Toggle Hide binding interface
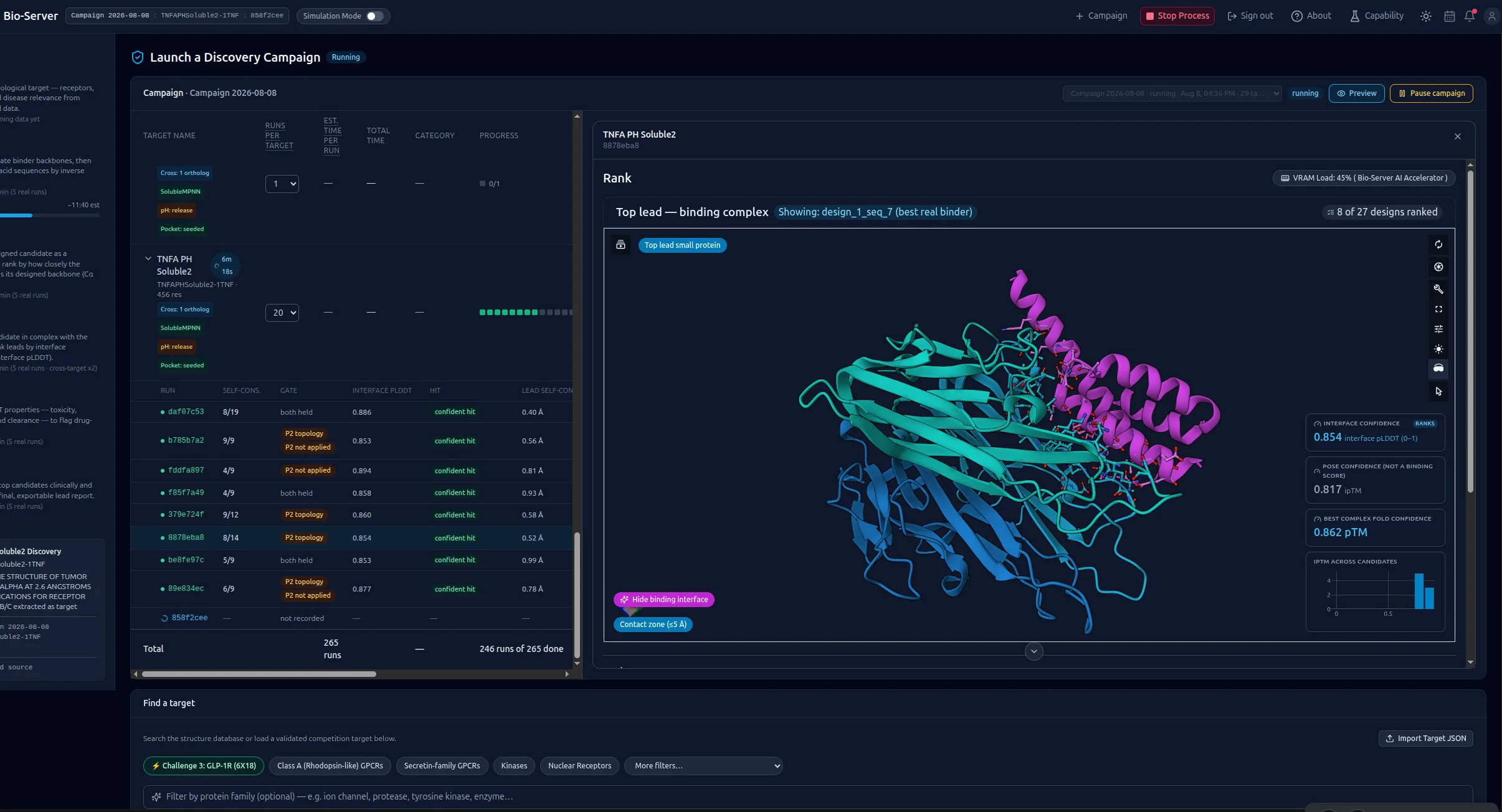Screen dimensions: 1502x812 (x=664, y=600)
